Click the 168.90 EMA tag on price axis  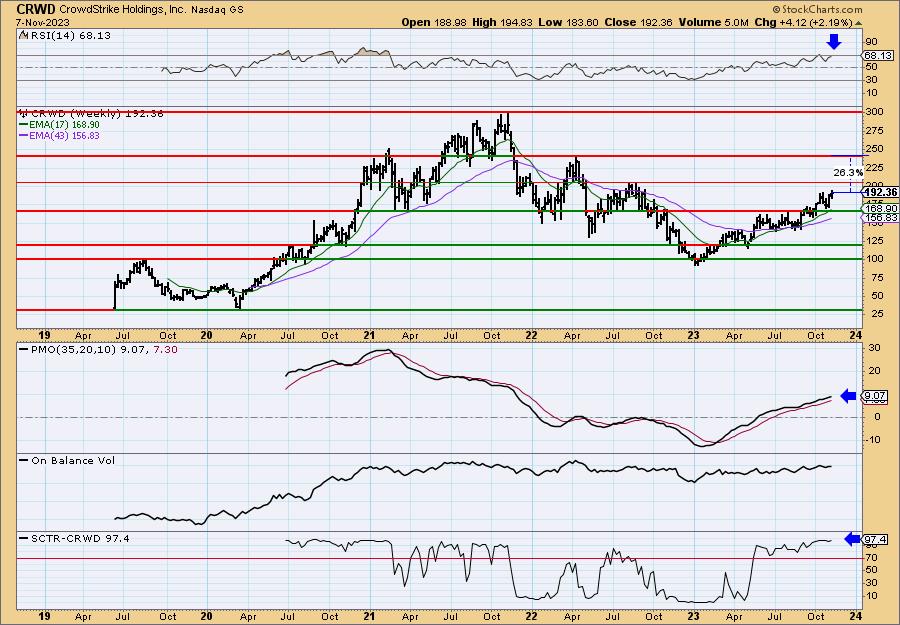pyautogui.click(x=878, y=208)
